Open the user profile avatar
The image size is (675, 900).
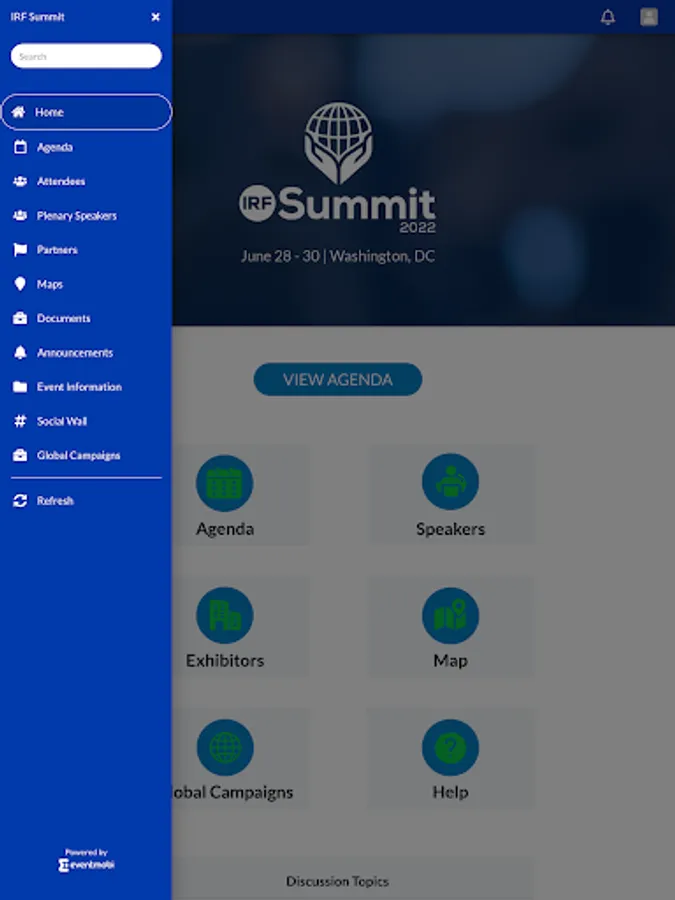649,17
